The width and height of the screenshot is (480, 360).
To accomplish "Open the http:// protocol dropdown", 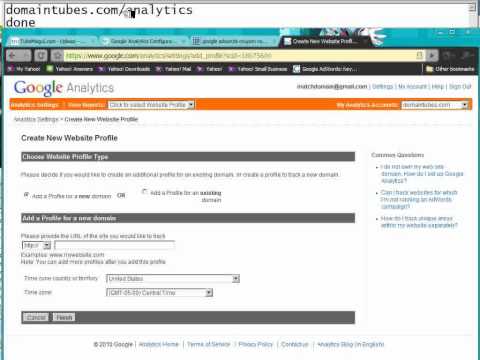I will click(36, 246).
